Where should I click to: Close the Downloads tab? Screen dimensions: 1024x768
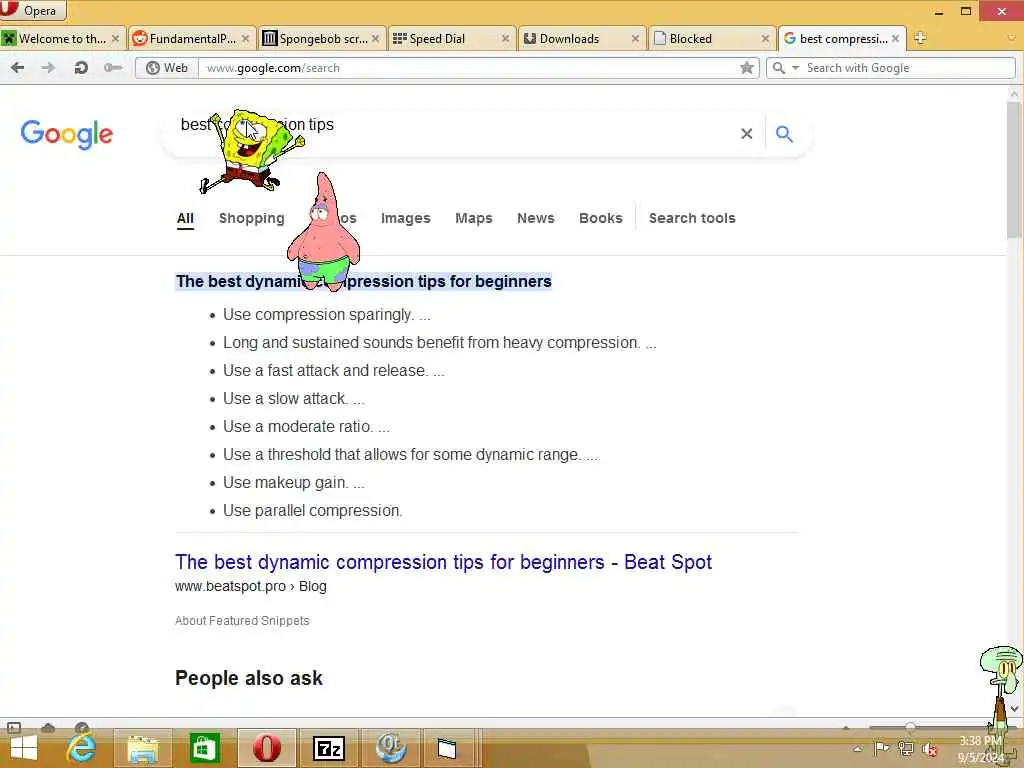tap(635, 39)
